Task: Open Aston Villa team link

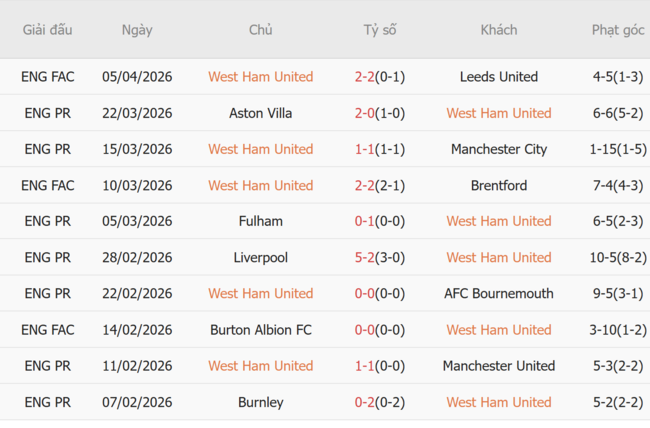Action: (x=260, y=113)
